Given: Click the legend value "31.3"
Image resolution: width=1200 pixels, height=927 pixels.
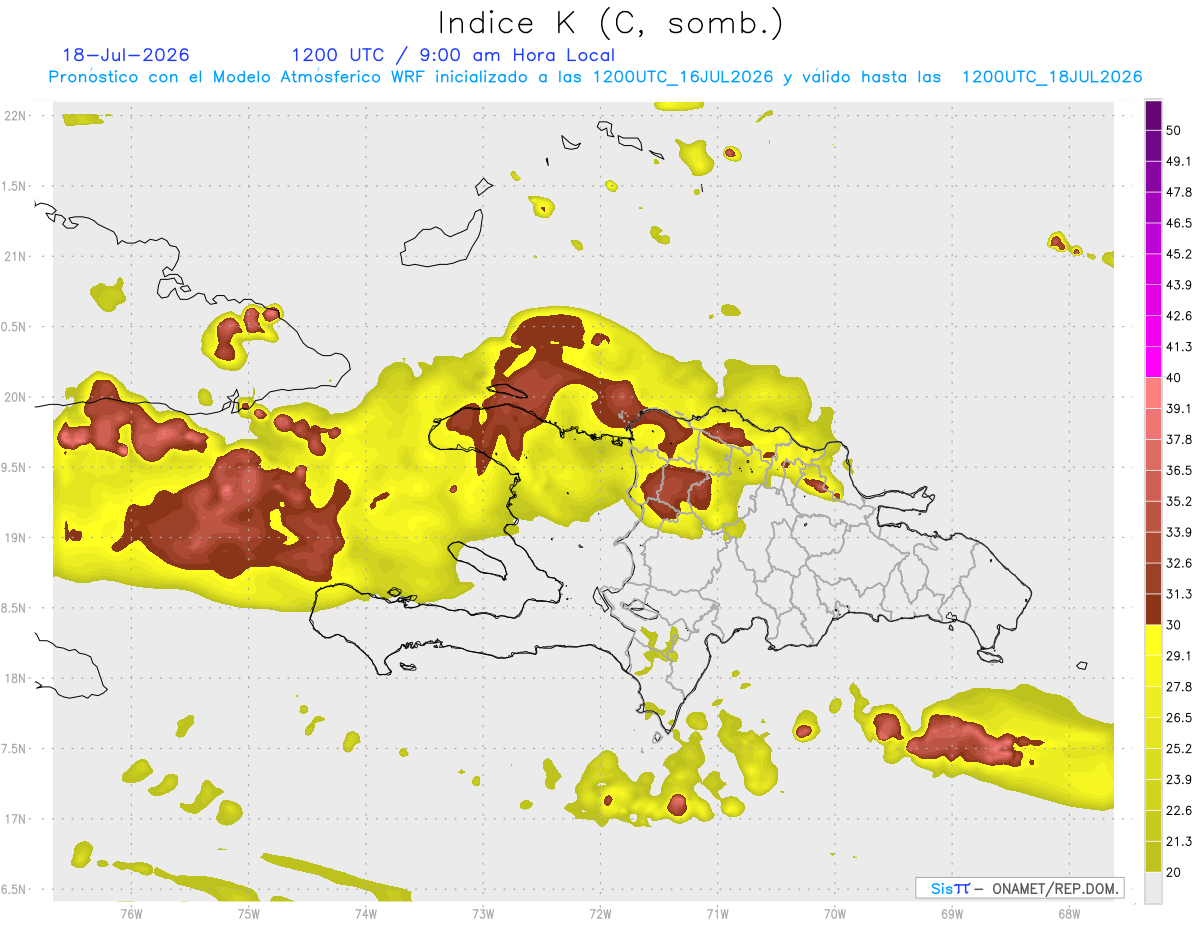Looking at the screenshot, I should click(x=1179, y=594).
